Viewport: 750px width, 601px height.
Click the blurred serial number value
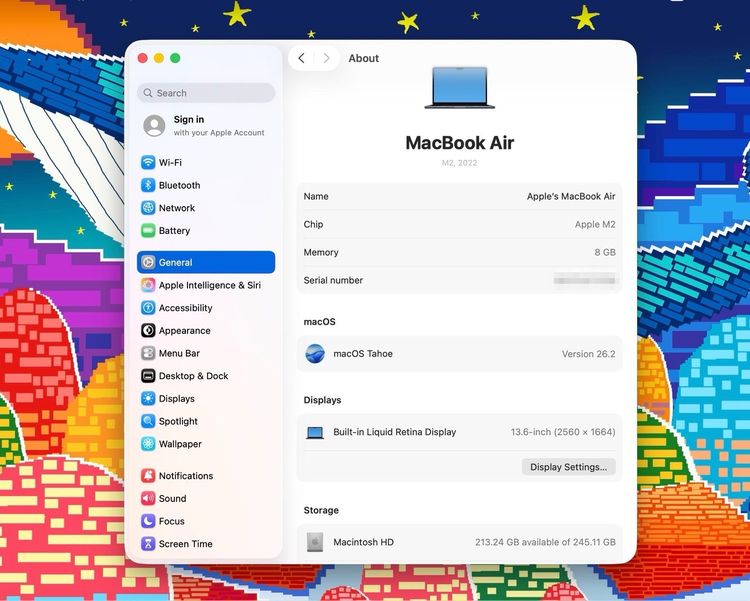(584, 280)
